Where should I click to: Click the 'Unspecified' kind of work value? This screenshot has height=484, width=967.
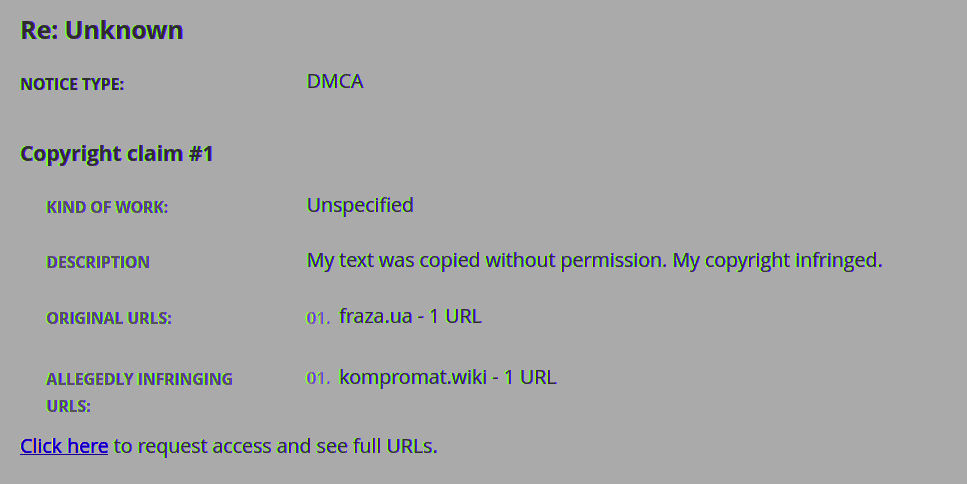[360, 205]
